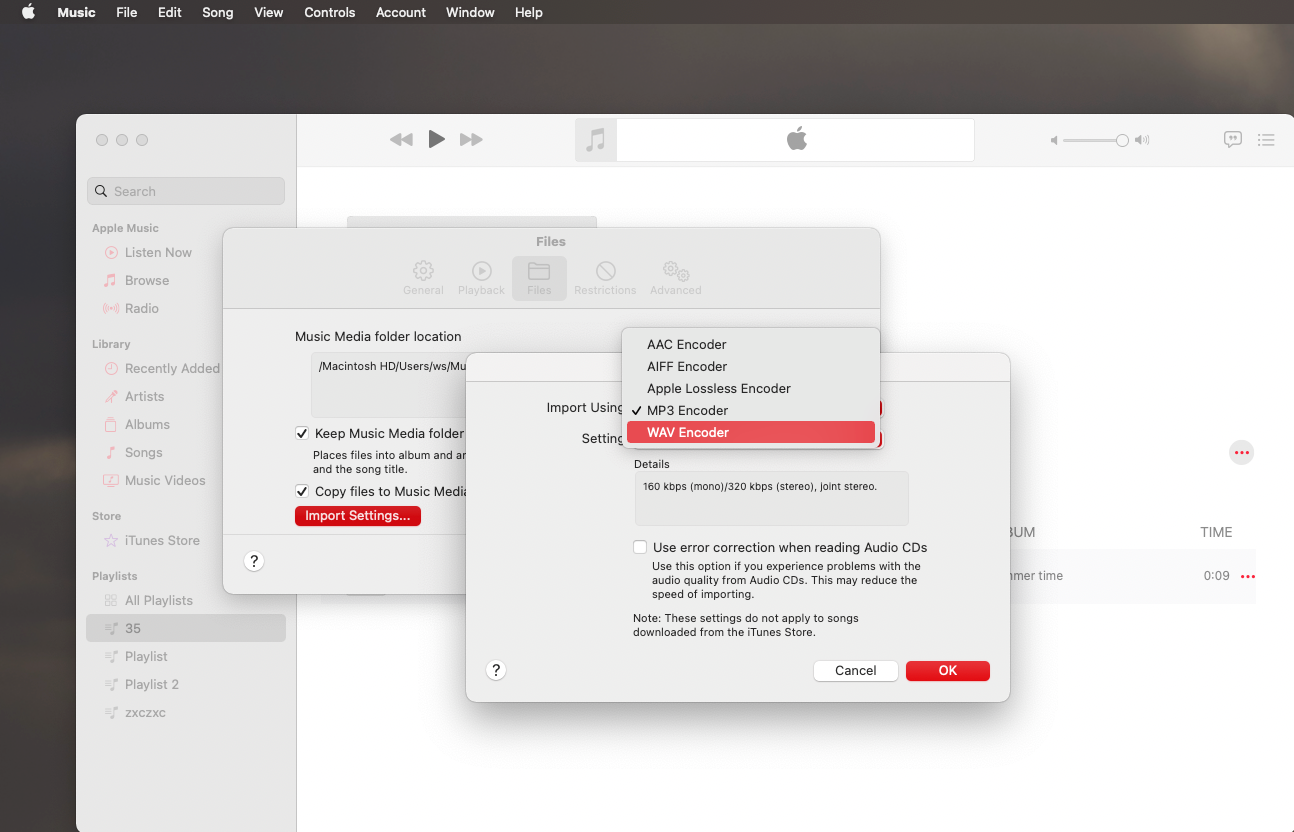Go to Listen Now in sidebar
Viewport: 1294px width, 832px height.
tap(158, 252)
